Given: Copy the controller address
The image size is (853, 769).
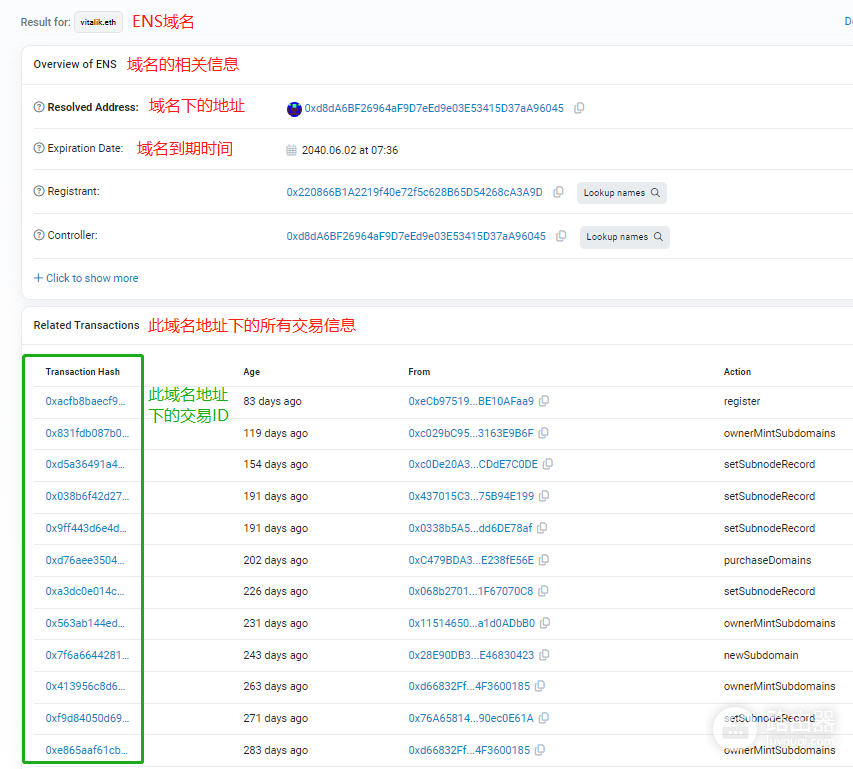Looking at the screenshot, I should (x=561, y=236).
